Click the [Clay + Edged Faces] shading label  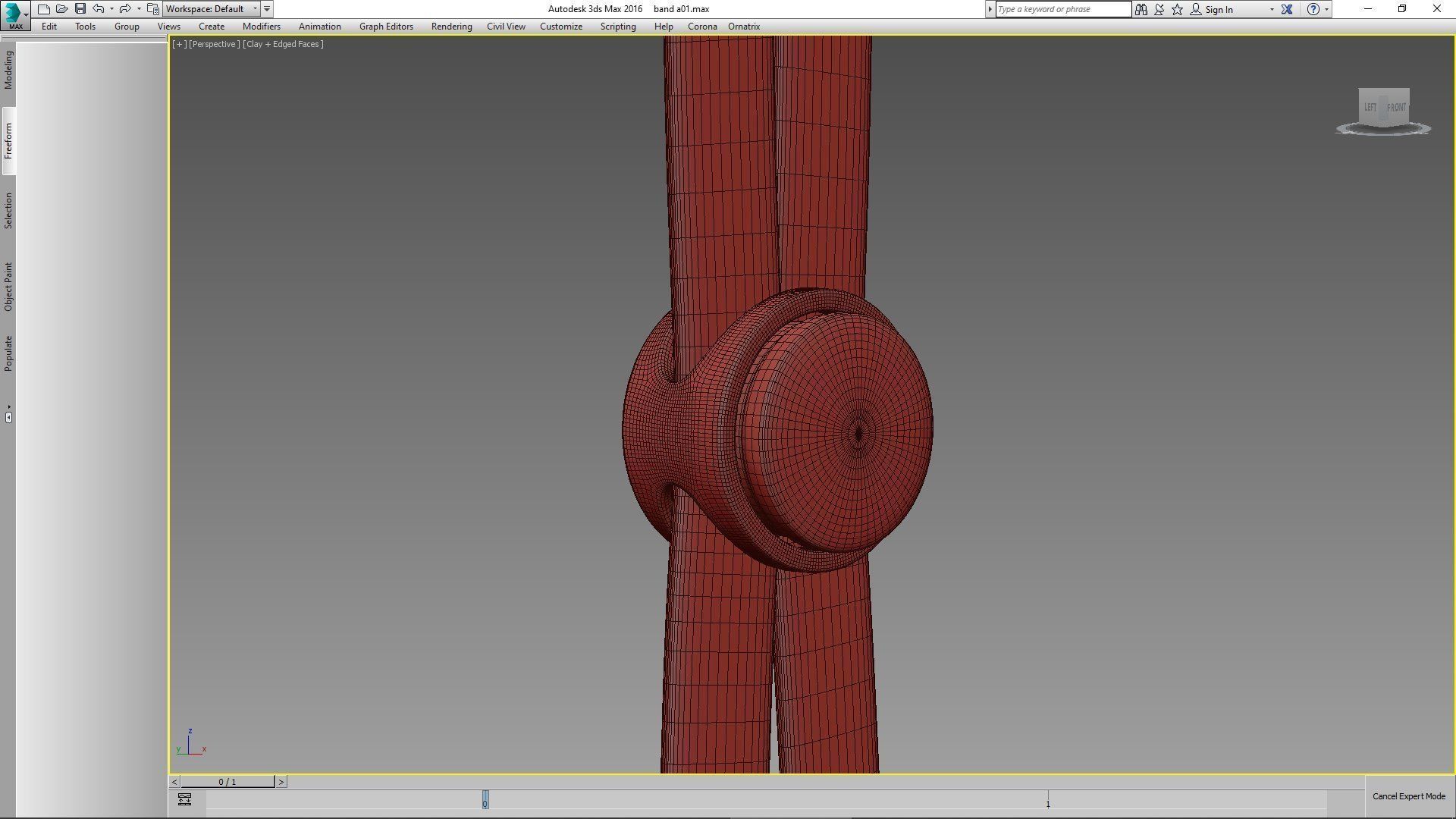click(284, 44)
